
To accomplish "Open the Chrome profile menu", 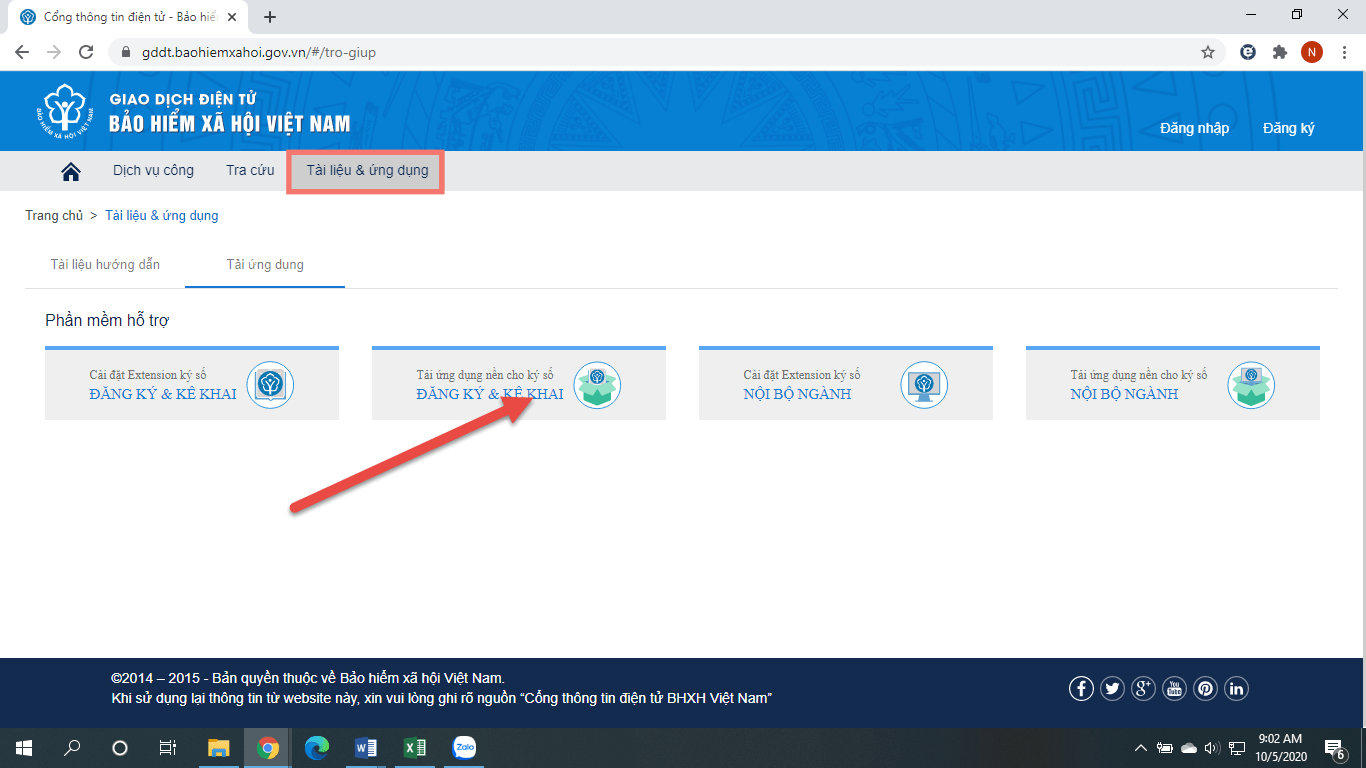I will 1312,51.
